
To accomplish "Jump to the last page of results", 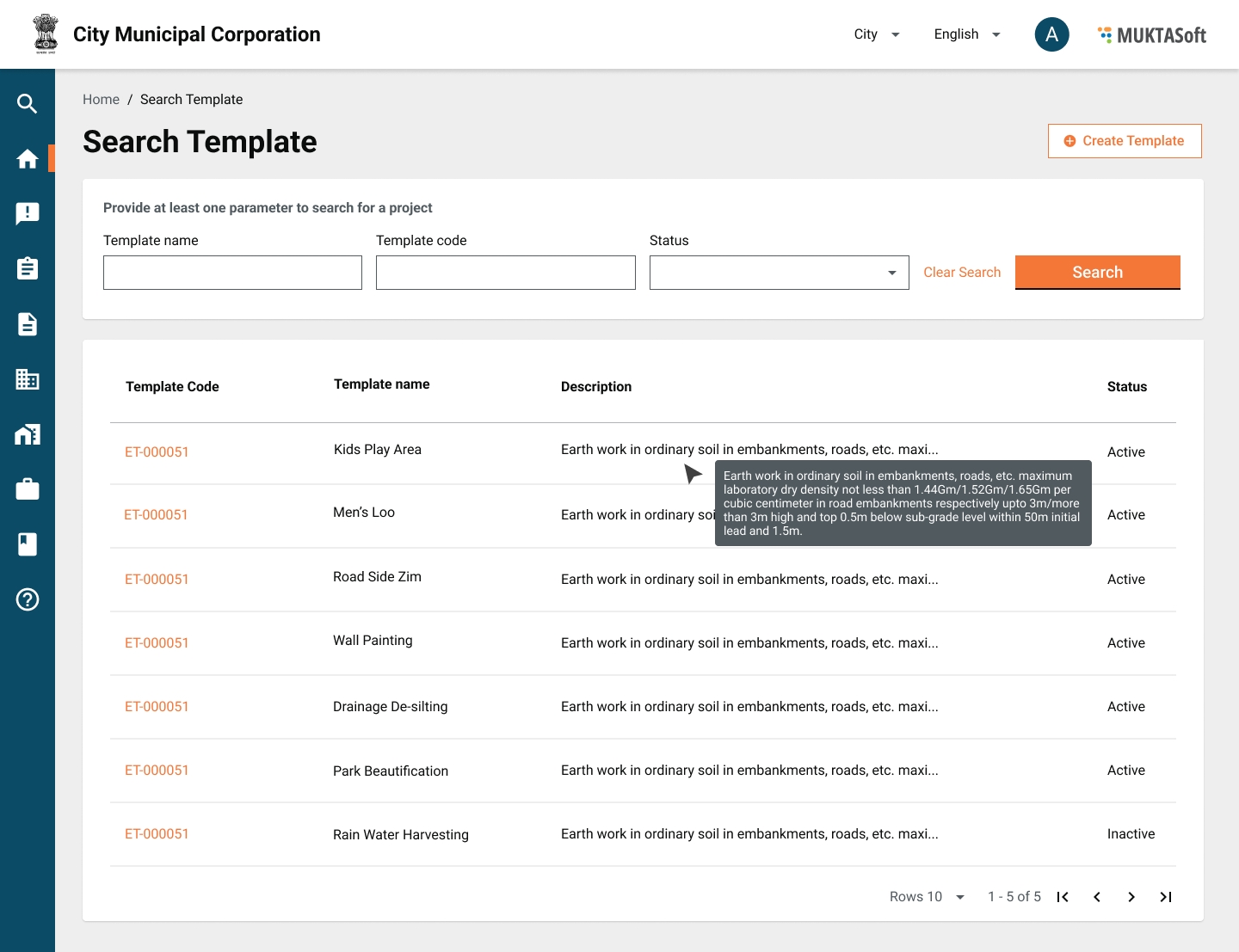I will (x=1166, y=897).
